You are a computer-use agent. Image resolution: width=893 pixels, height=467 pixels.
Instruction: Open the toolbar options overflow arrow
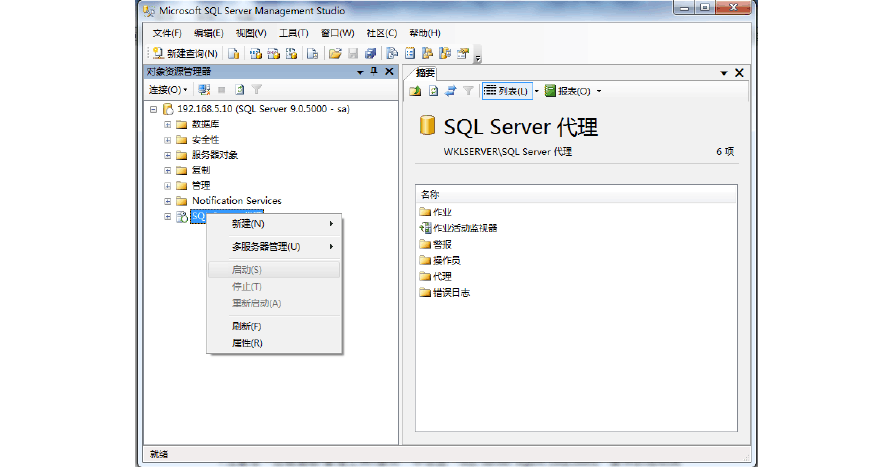(x=478, y=56)
